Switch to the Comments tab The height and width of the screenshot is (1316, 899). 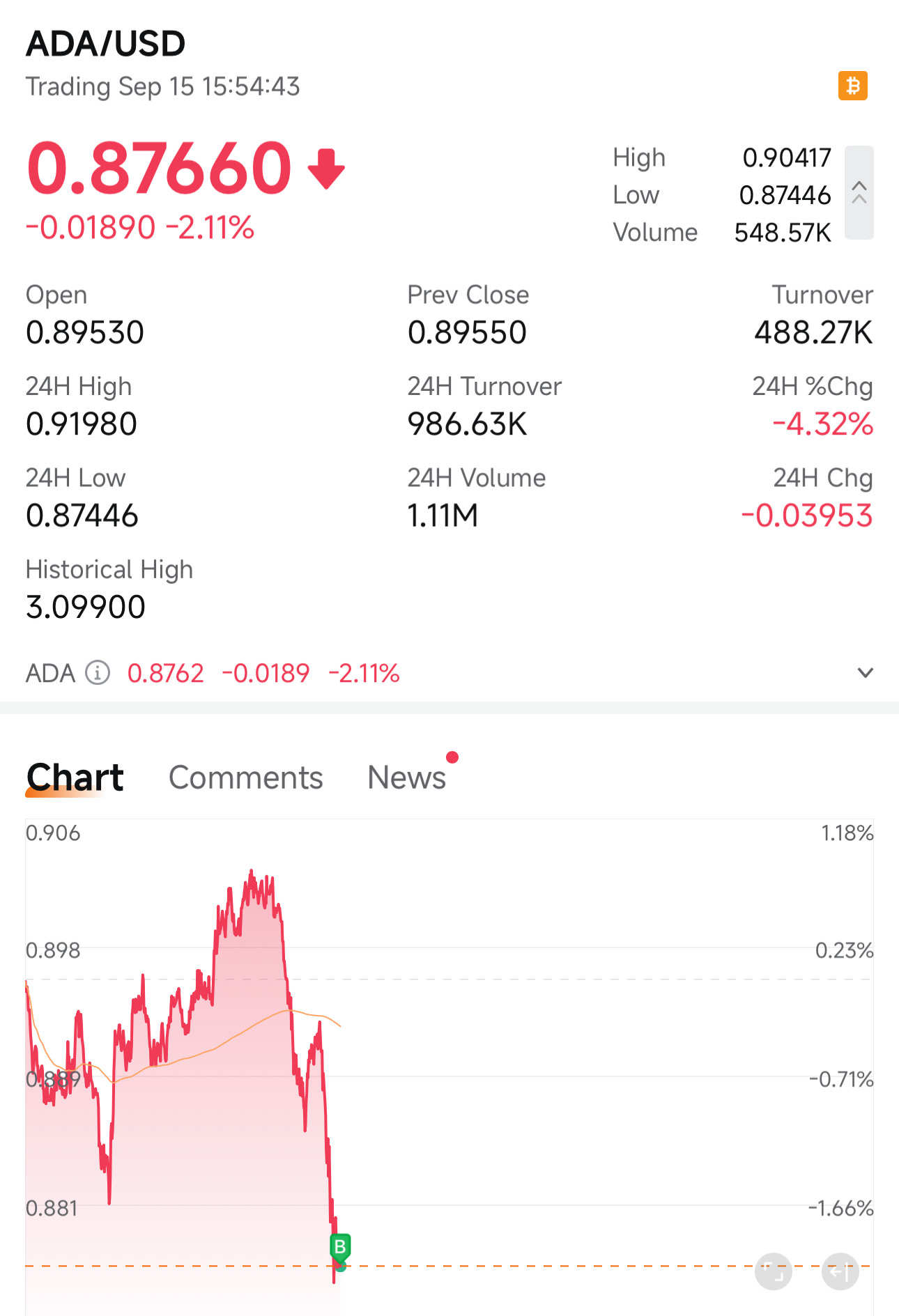[x=245, y=777]
